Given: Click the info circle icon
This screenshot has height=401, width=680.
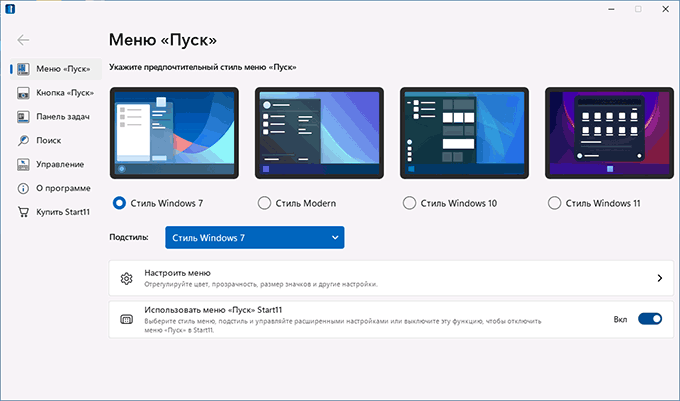Looking at the screenshot, I should click(23, 188).
